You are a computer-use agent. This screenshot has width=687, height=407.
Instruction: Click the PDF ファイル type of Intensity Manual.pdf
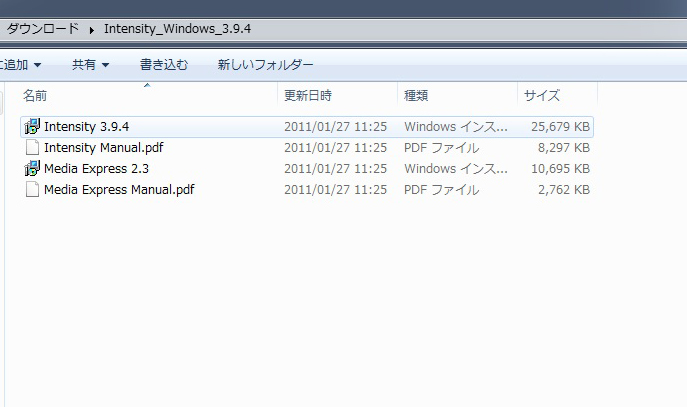(x=441, y=148)
